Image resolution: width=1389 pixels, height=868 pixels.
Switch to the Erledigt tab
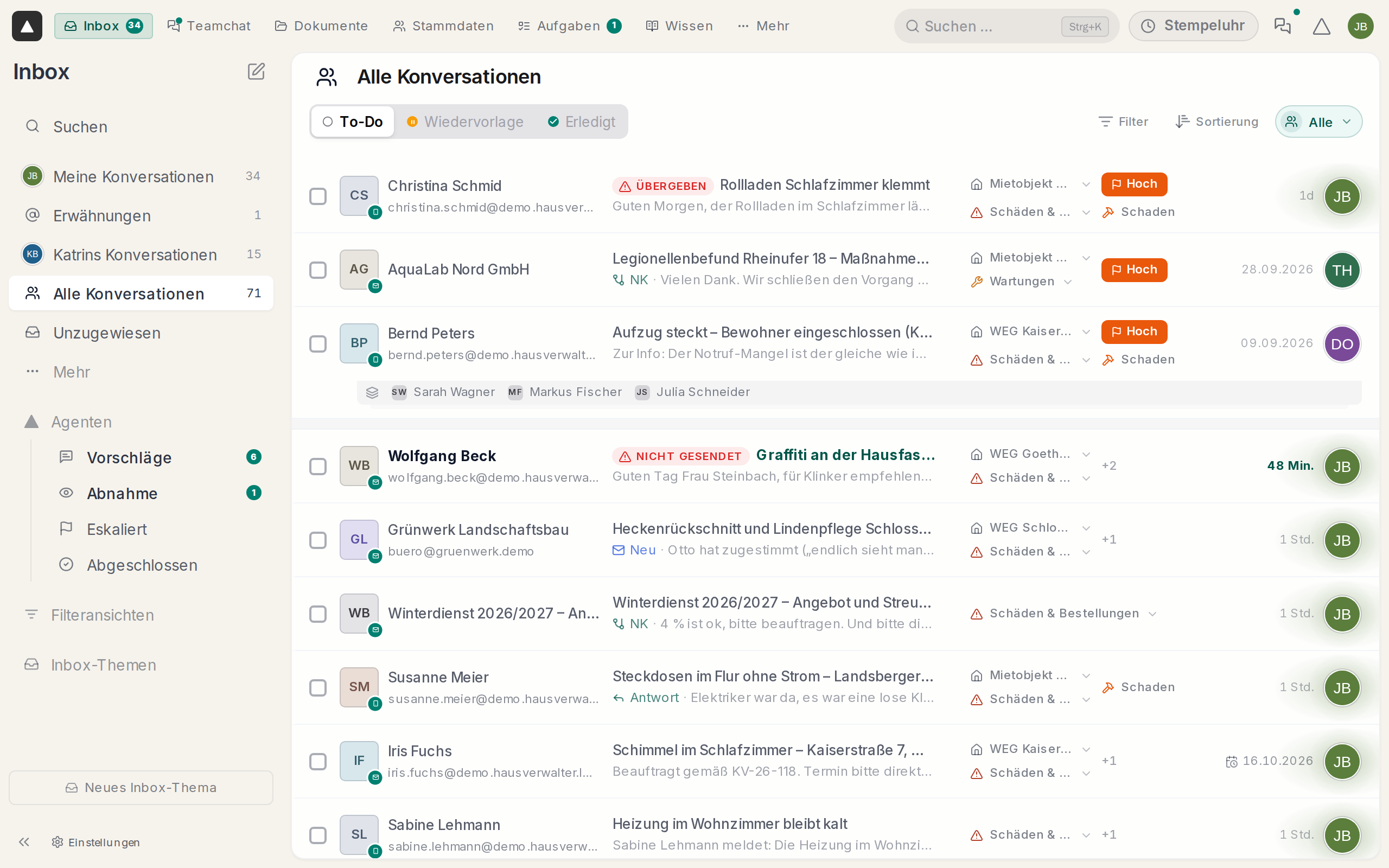(x=582, y=122)
